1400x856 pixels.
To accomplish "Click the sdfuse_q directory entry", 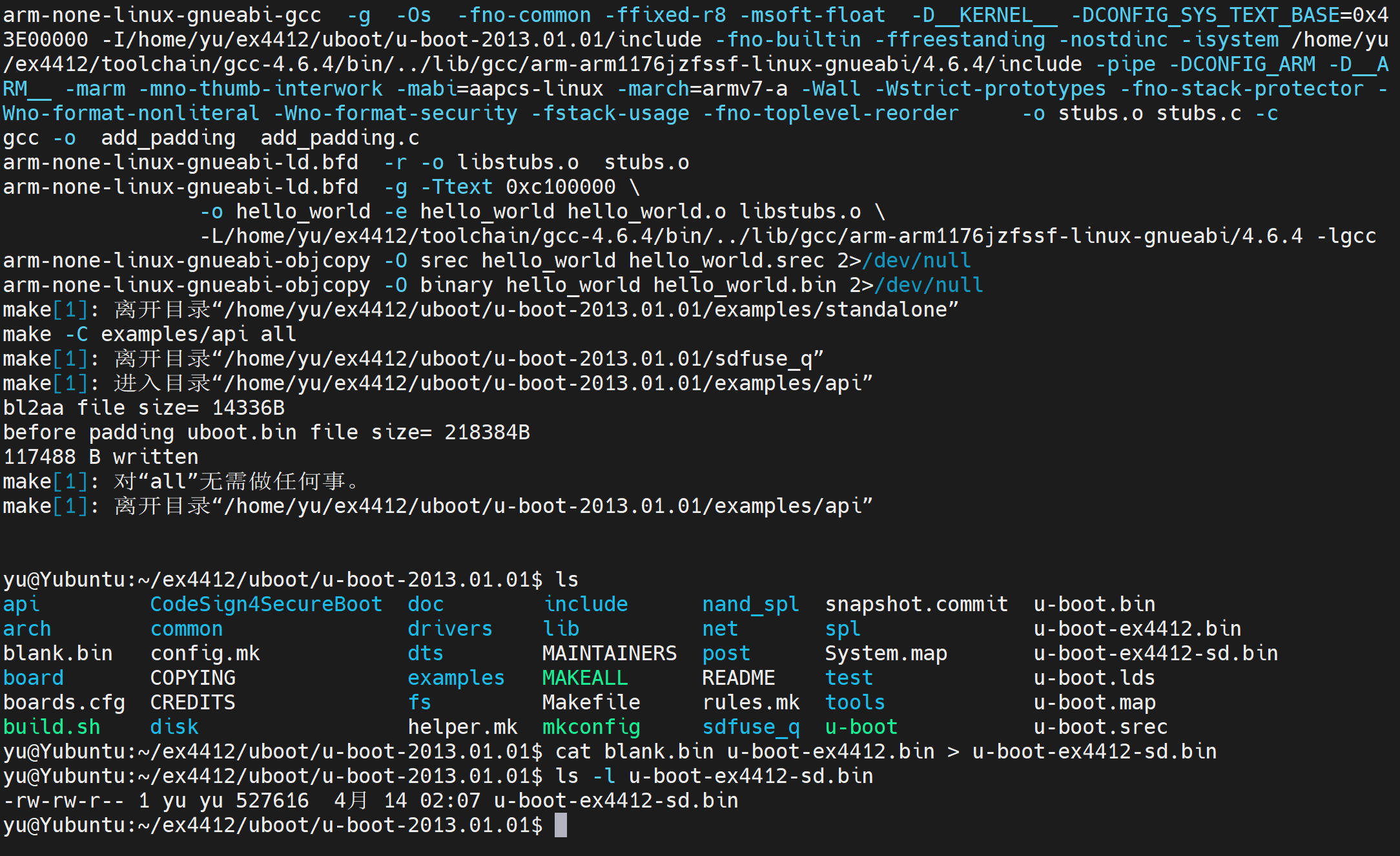I will (751, 727).
